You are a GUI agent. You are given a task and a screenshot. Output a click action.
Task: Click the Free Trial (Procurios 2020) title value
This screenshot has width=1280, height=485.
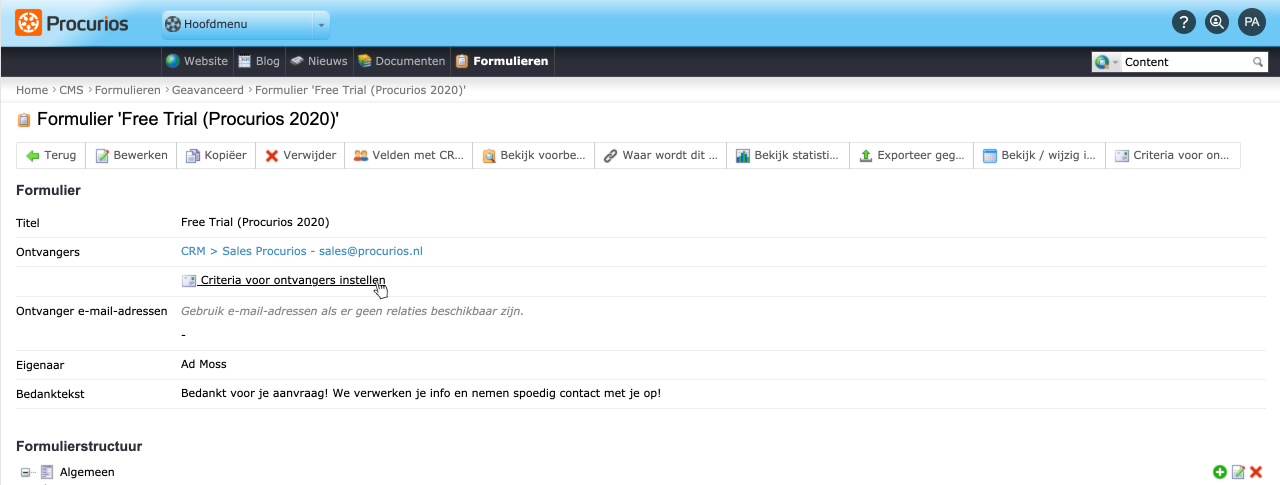(x=255, y=222)
